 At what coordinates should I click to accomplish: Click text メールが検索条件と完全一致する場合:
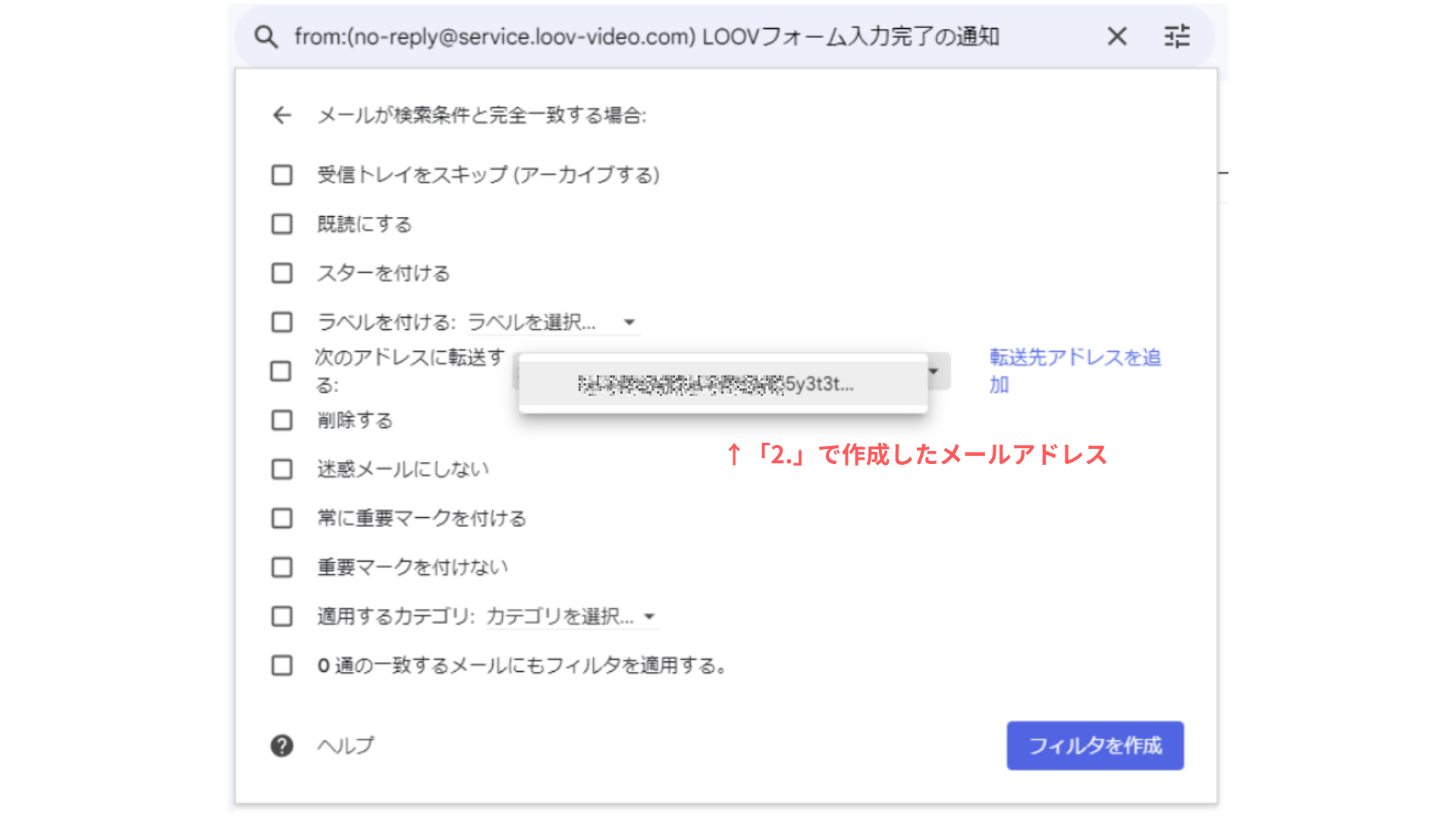(x=482, y=115)
